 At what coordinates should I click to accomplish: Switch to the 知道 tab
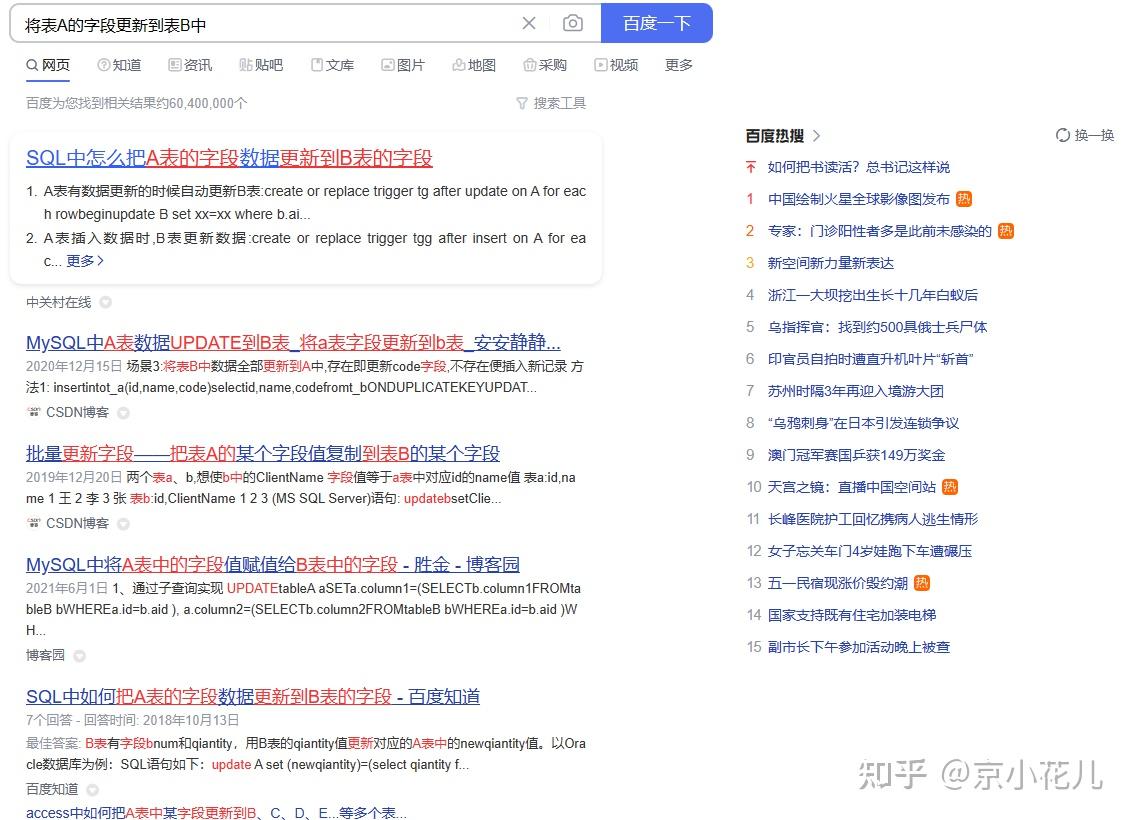(x=120, y=65)
